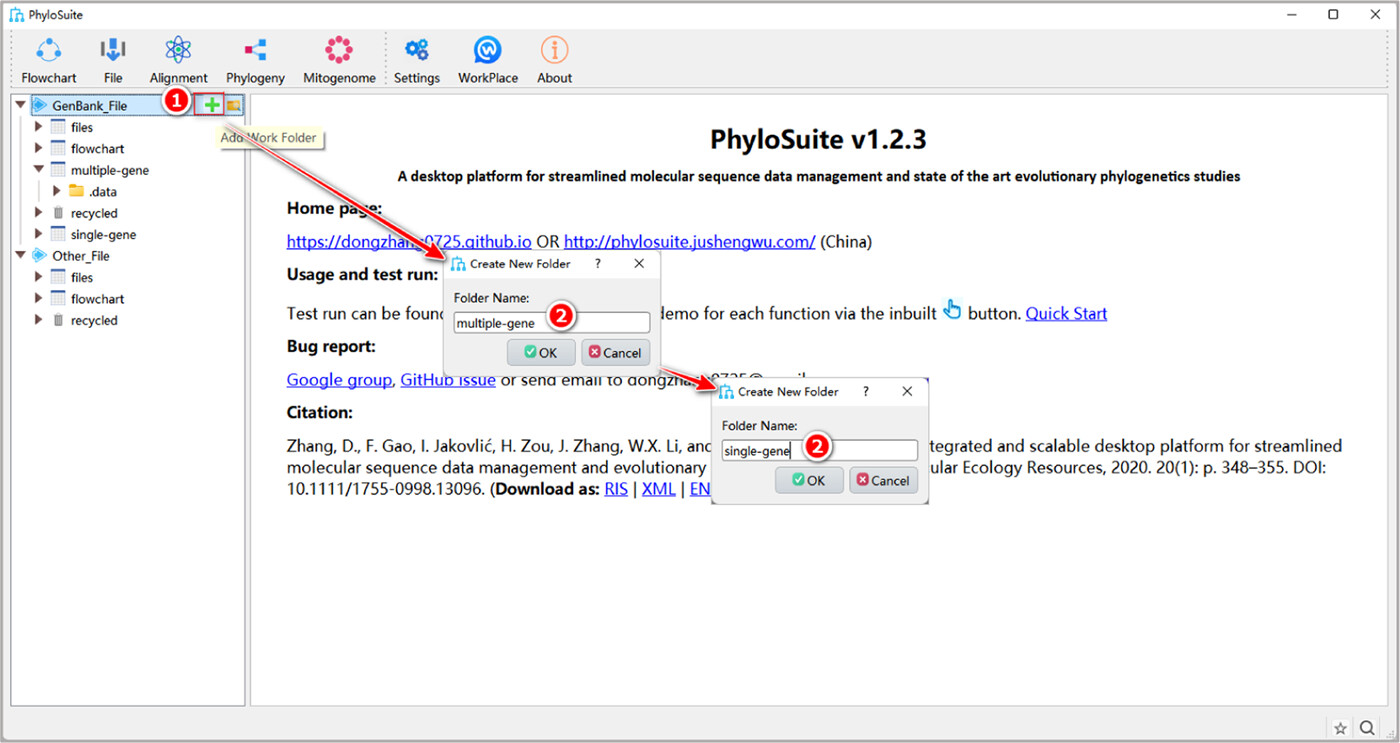Open the Alignment toolbar menu

click(179, 60)
